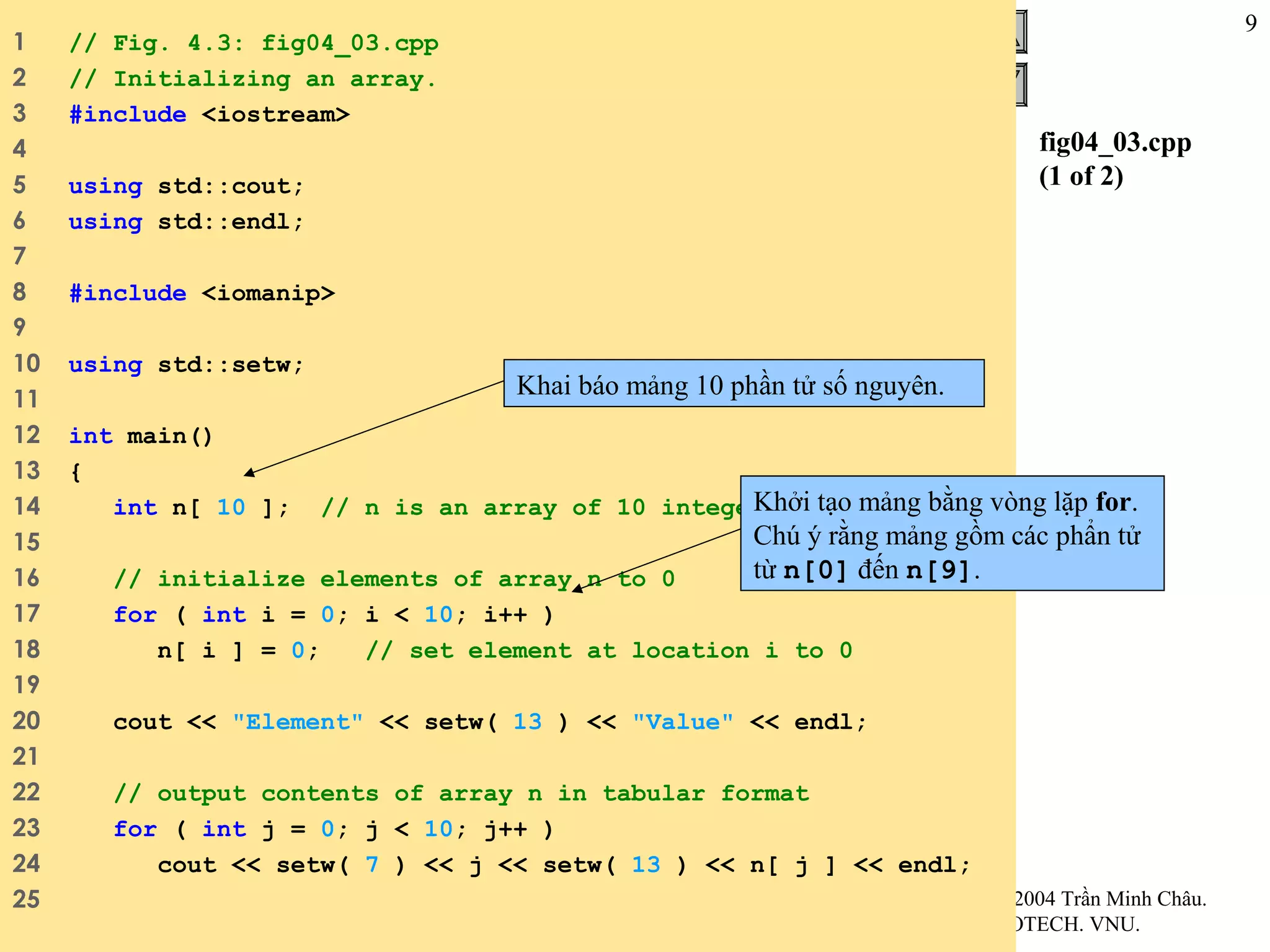Click the callout "Khai báo mảng 10 phần tử số nguyên."
The height and width of the screenshot is (952, 1270).
coord(744,384)
